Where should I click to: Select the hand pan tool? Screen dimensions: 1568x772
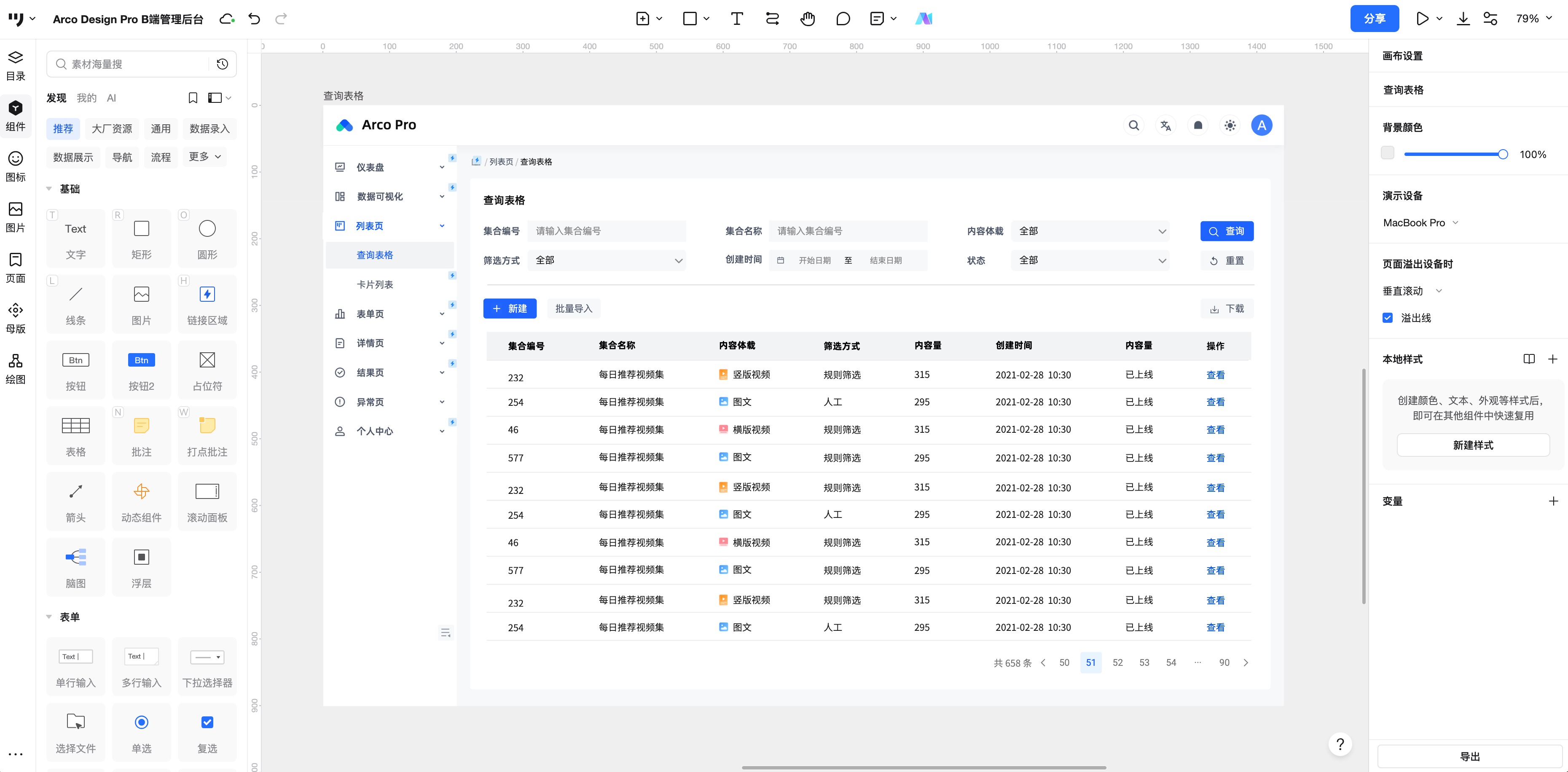(807, 19)
